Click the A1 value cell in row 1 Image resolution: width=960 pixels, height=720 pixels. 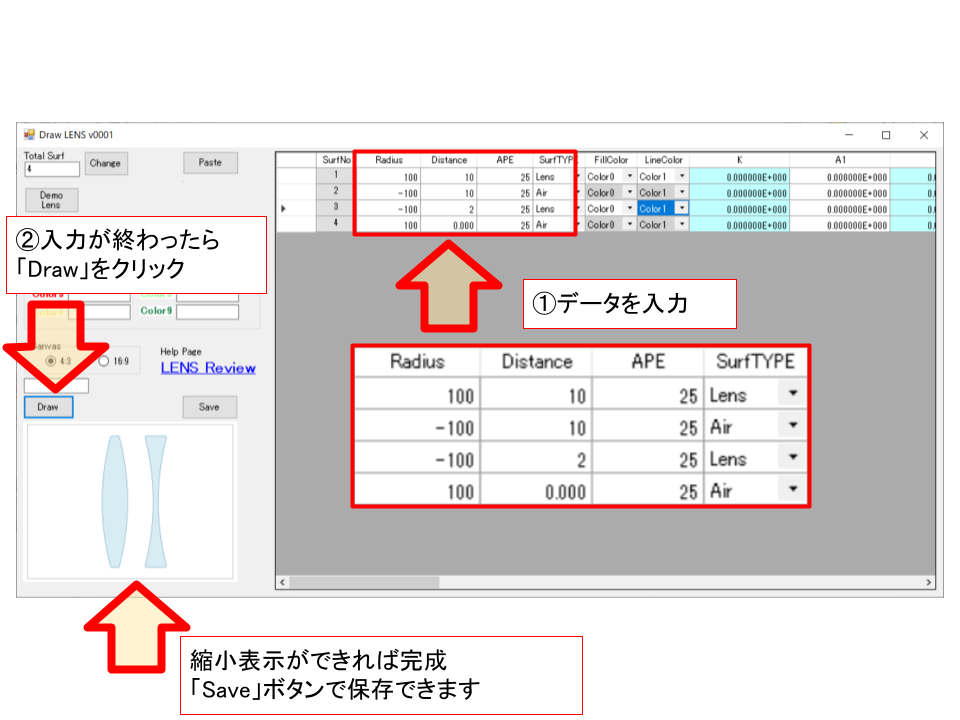(x=840, y=176)
